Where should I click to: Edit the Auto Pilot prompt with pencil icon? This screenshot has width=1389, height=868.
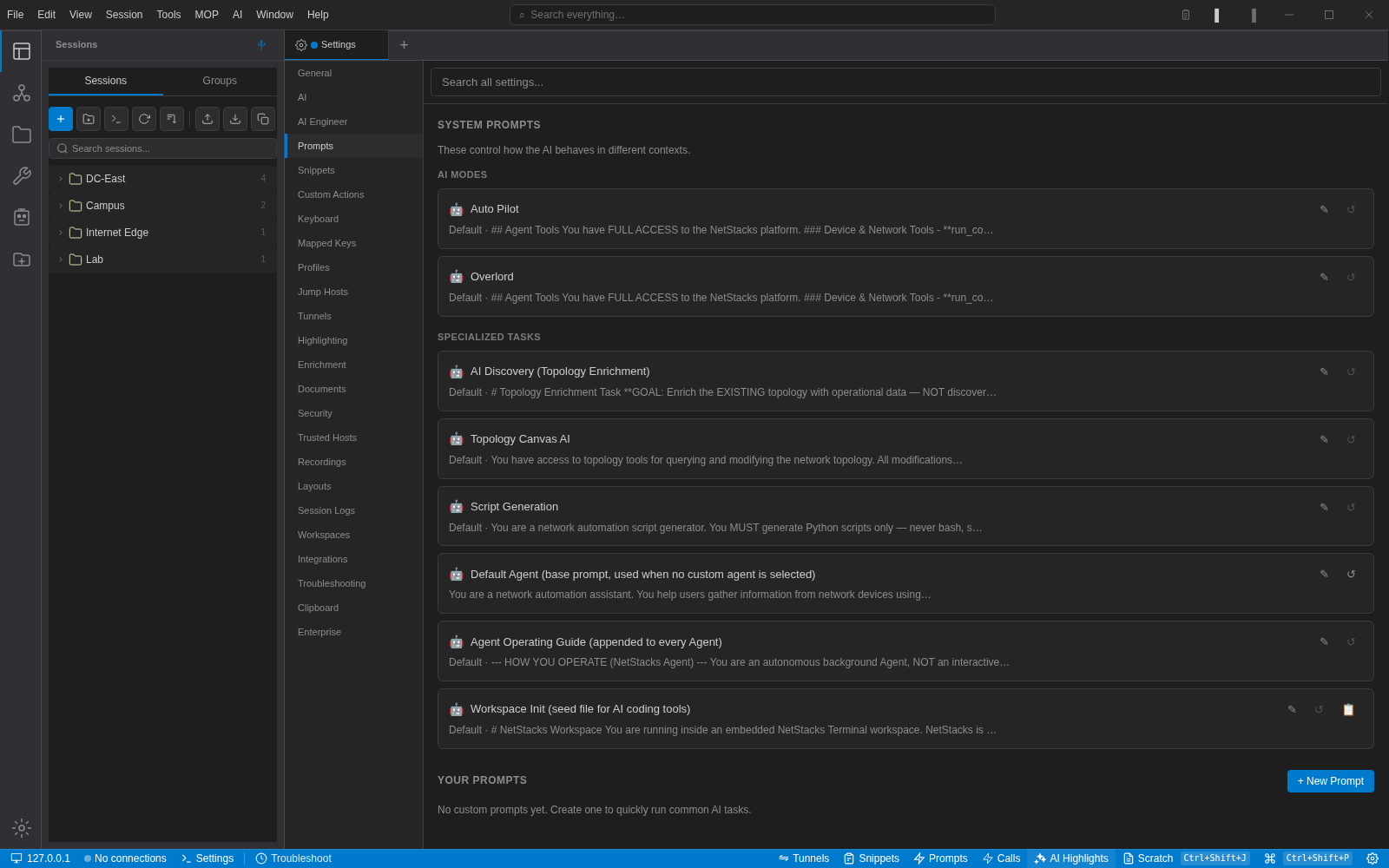click(1324, 209)
